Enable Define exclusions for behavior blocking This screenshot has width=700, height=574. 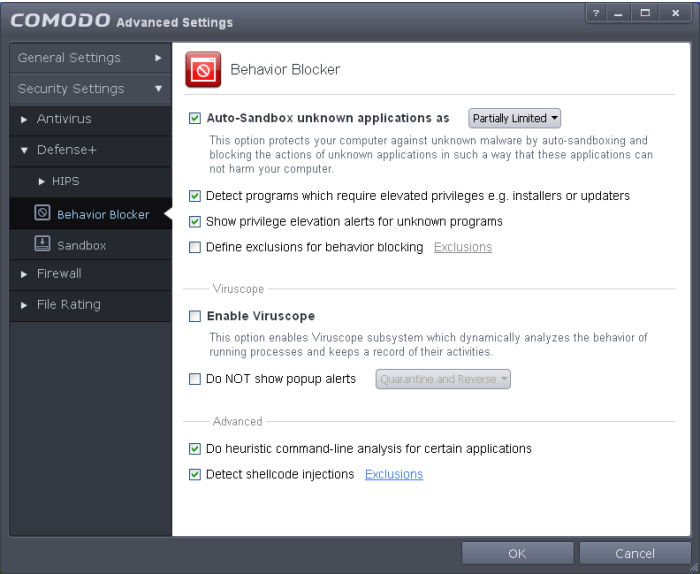[x=195, y=247]
